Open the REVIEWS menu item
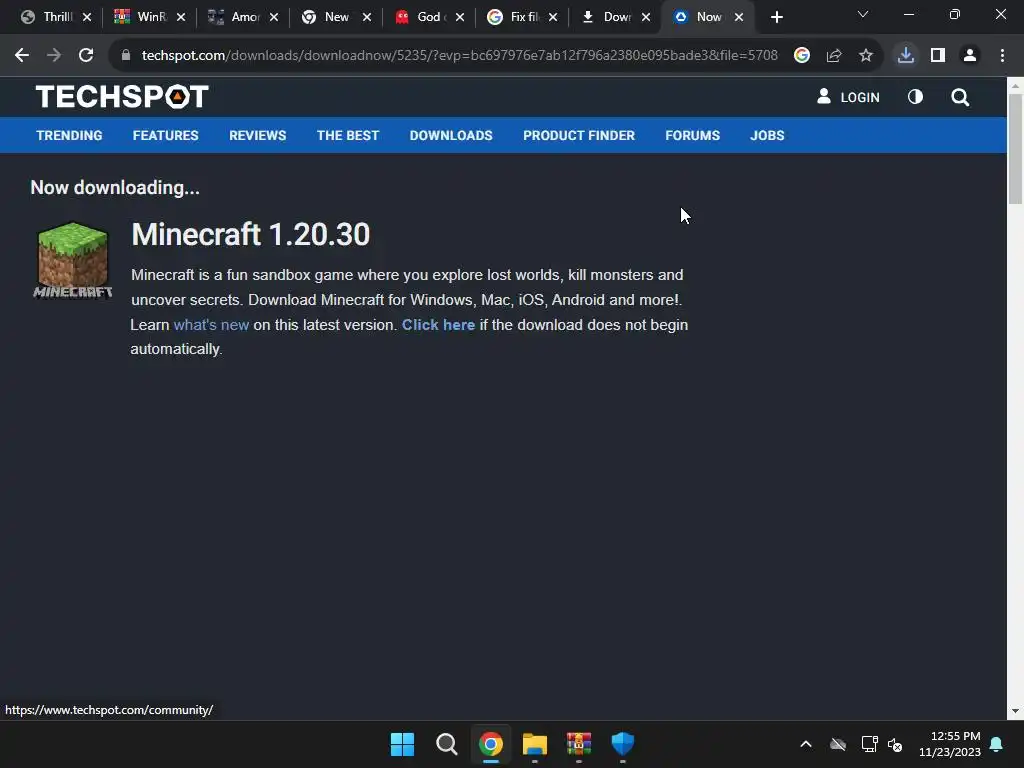The width and height of the screenshot is (1024, 768). (257, 136)
